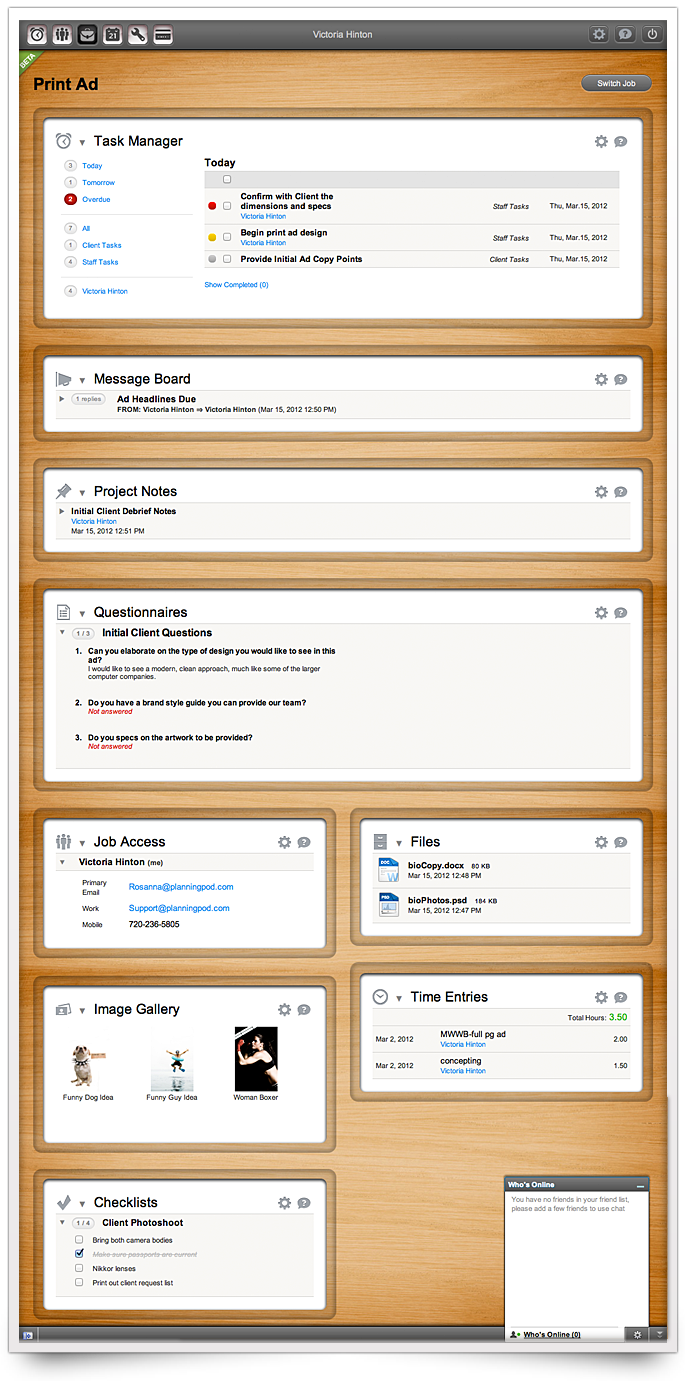Select the Staff Tasks filter

[x=100, y=263]
